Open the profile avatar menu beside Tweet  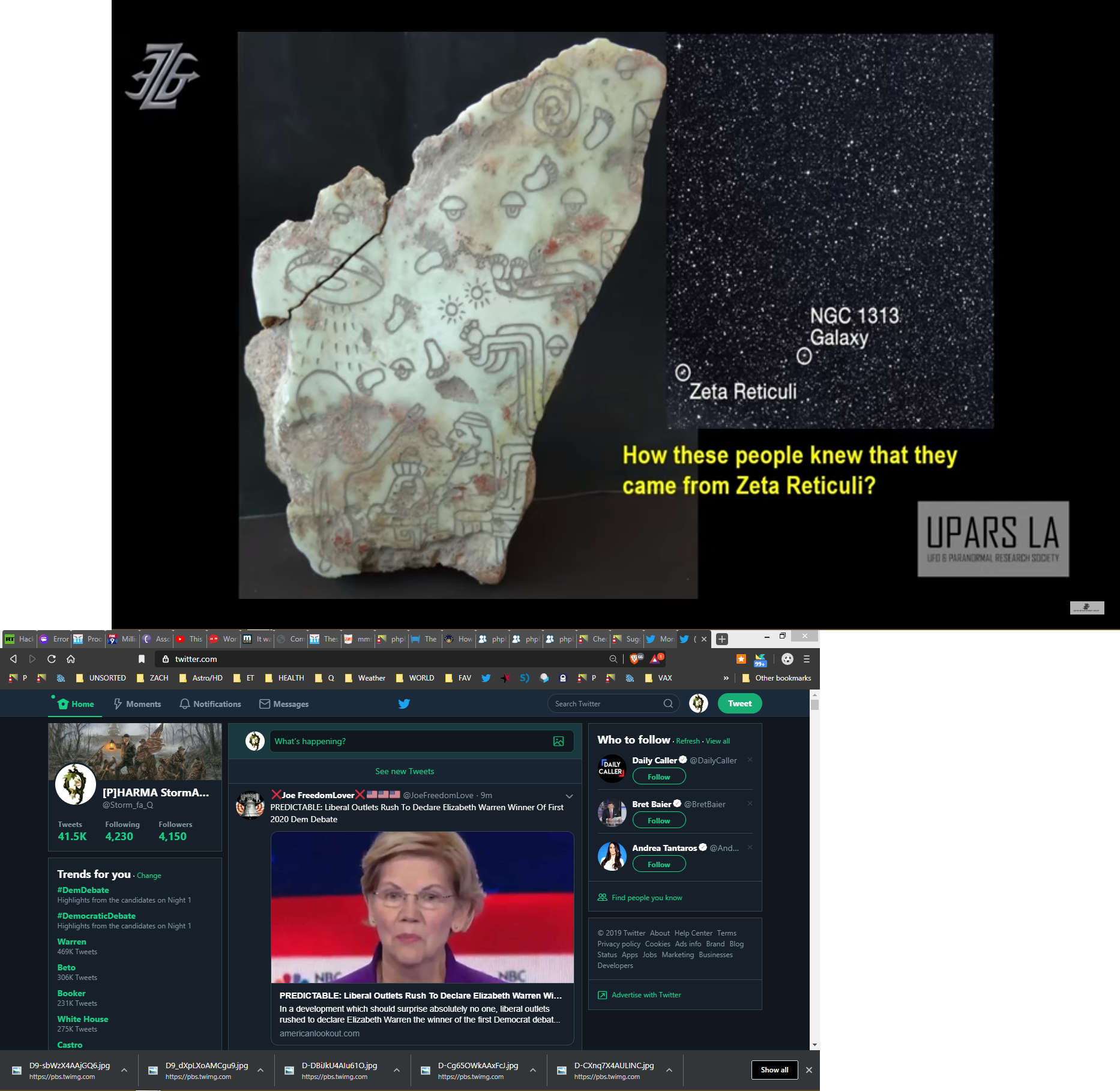[698, 703]
